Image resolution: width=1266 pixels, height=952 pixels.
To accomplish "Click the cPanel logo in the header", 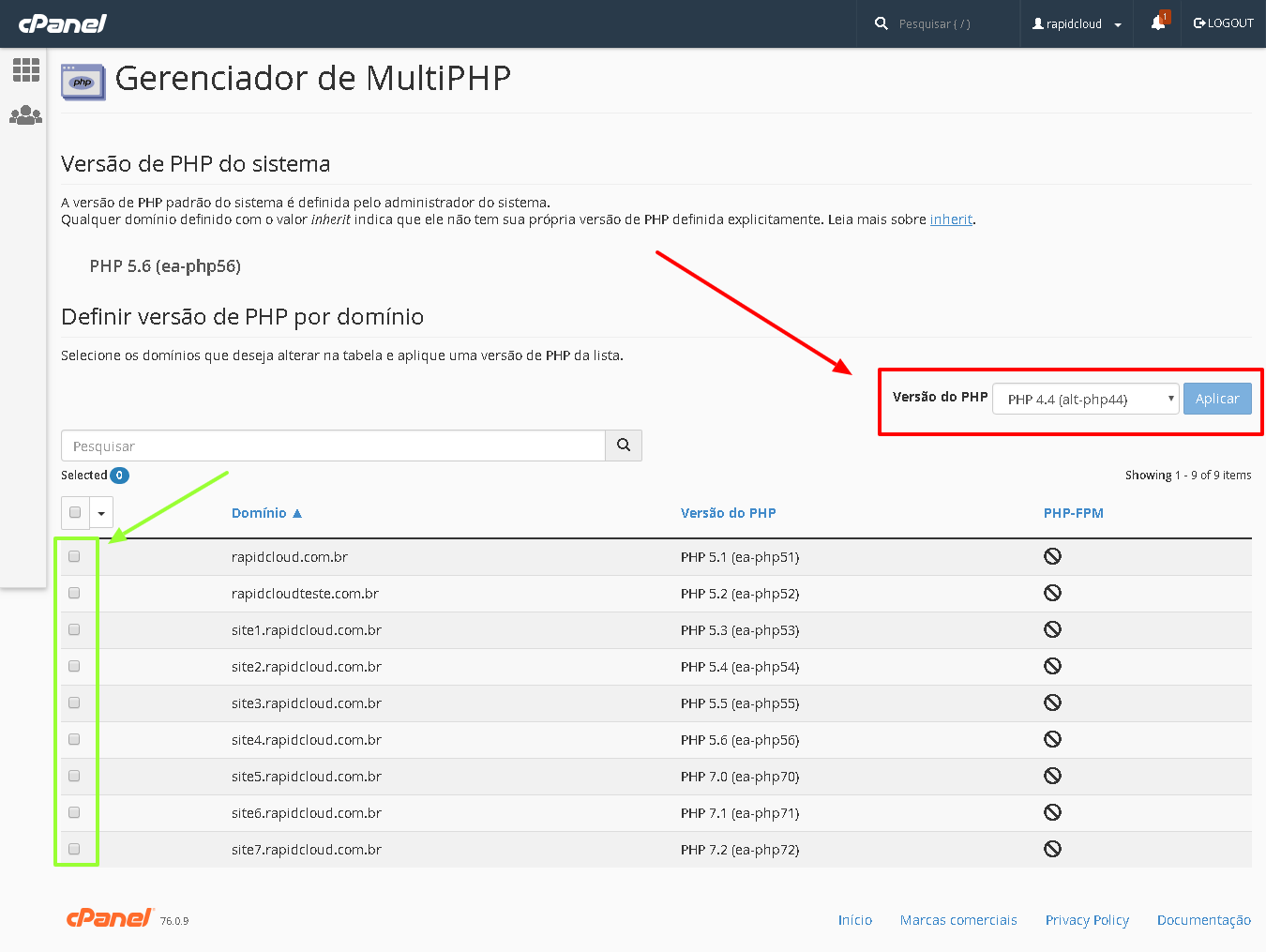I will coord(63,23).
